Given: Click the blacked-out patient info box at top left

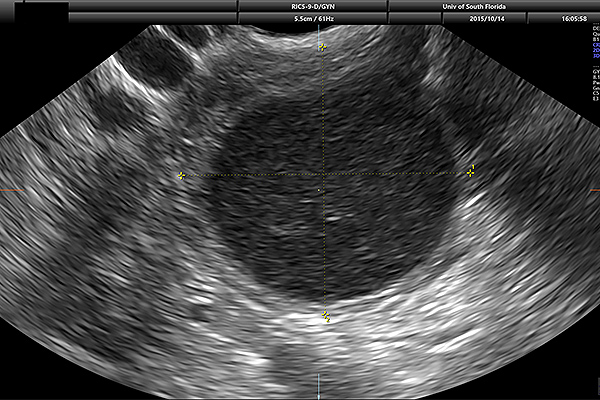Looking at the screenshot, I should 35,12.
